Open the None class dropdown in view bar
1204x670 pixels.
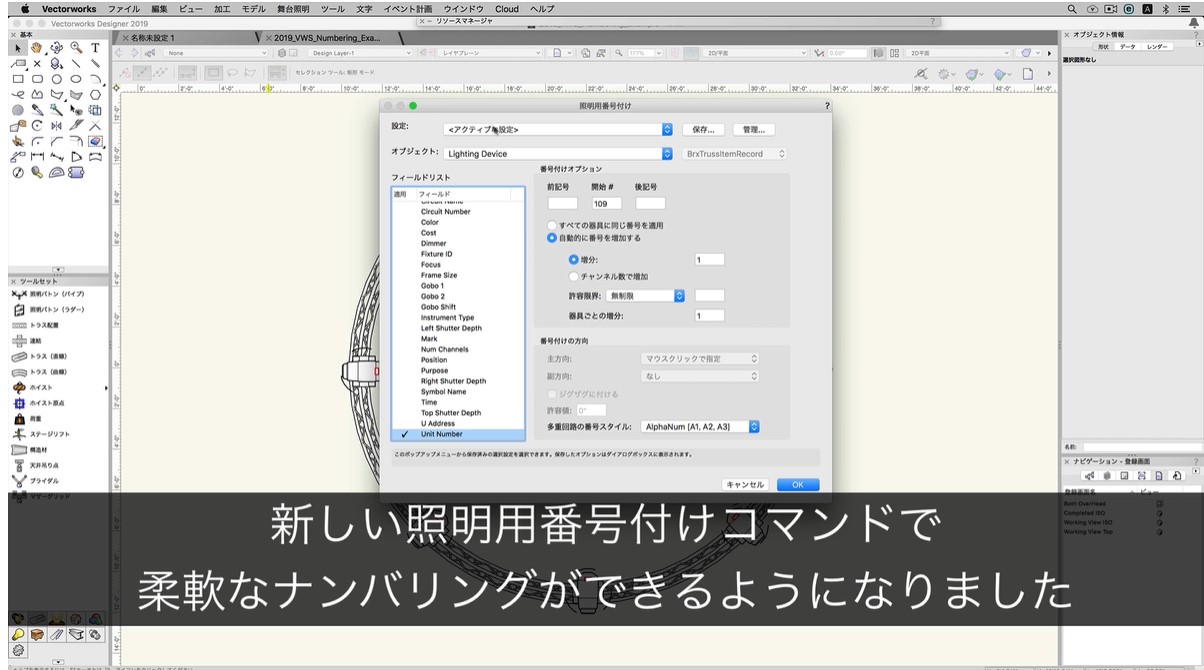tap(217, 53)
